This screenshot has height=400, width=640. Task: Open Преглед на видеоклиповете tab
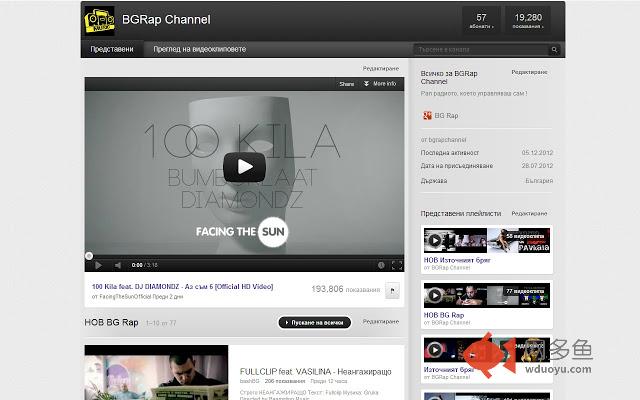(x=200, y=49)
